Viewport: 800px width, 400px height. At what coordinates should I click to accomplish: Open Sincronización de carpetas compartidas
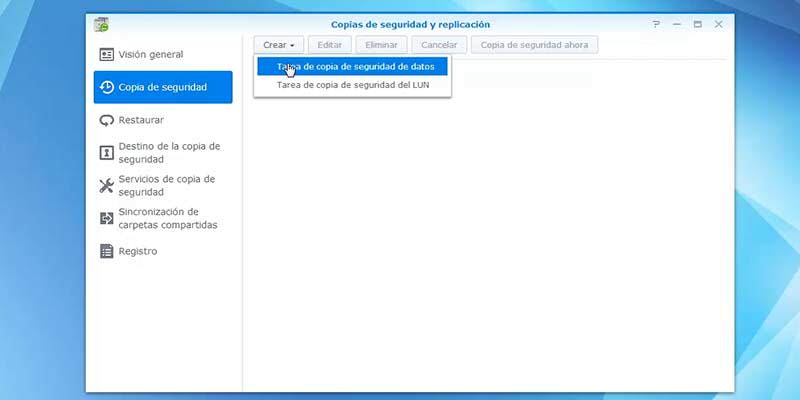163,218
